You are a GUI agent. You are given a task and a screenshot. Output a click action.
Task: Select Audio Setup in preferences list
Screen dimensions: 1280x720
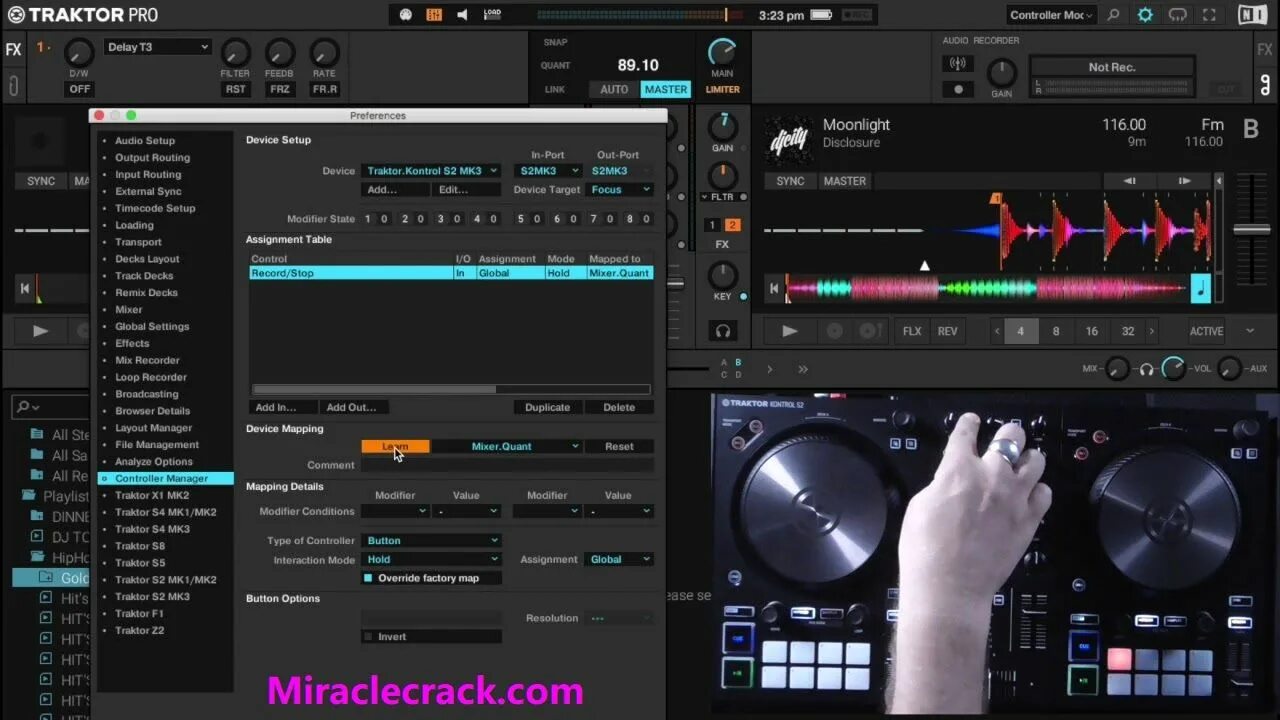(x=144, y=141)
